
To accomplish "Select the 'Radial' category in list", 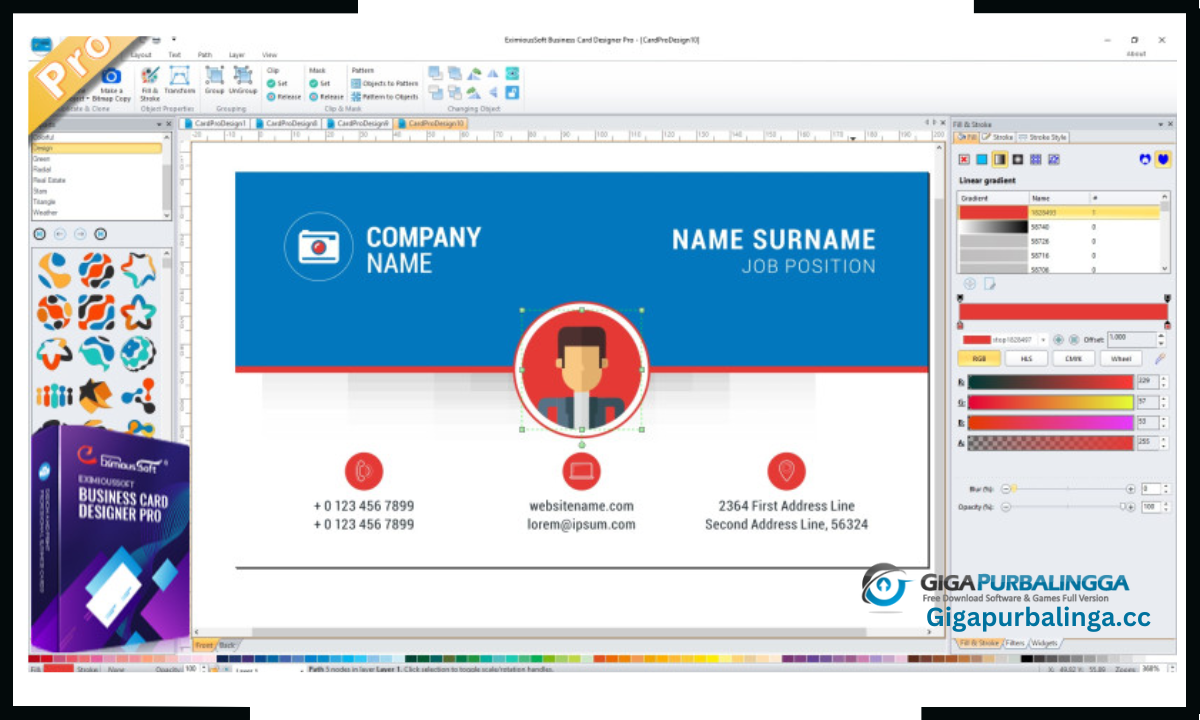I will click(x=42, y=170).
